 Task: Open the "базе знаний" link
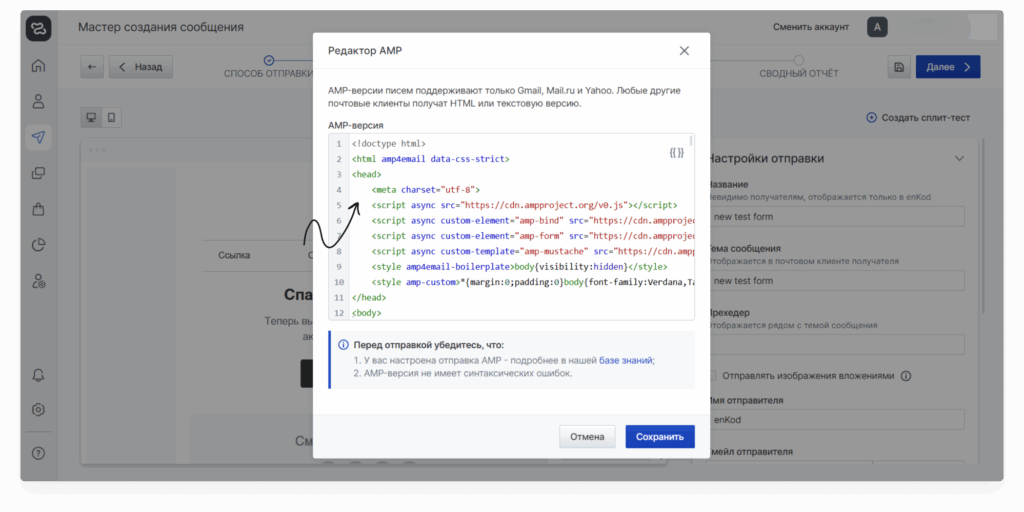[626, 360]
